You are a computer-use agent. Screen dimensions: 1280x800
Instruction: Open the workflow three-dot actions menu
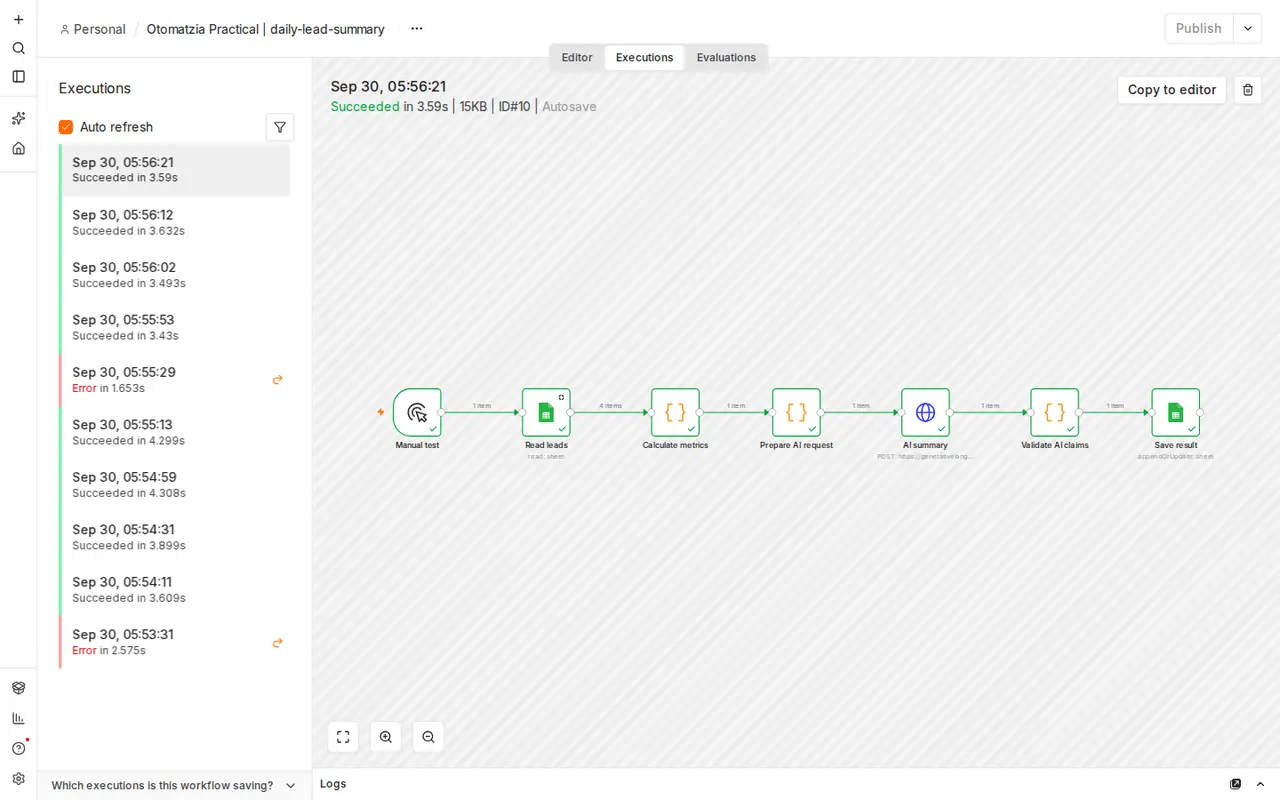[417, 29]
